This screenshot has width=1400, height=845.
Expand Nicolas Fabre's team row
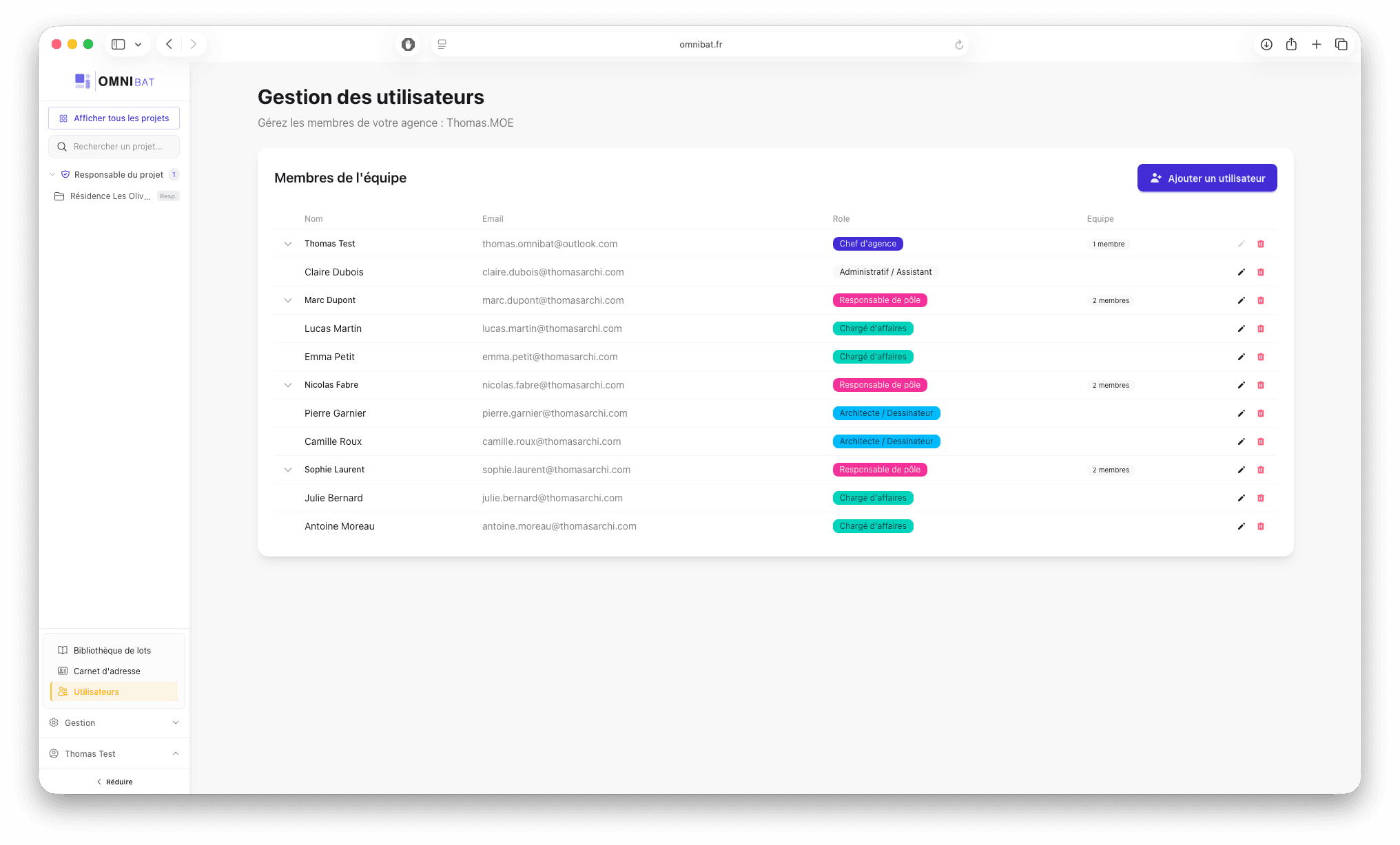[x=287, y=384]
